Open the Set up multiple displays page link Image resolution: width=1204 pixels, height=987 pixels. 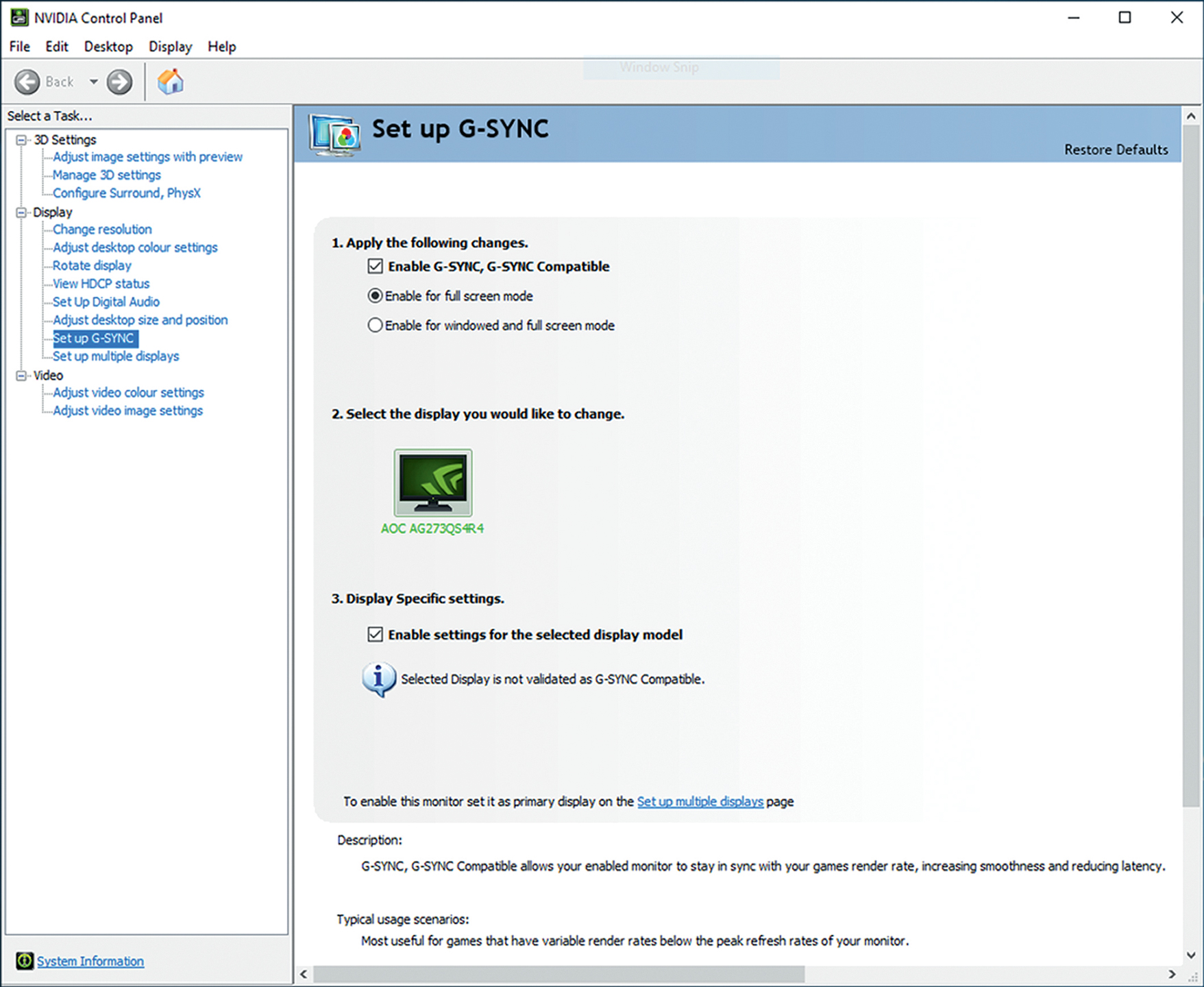700,801
